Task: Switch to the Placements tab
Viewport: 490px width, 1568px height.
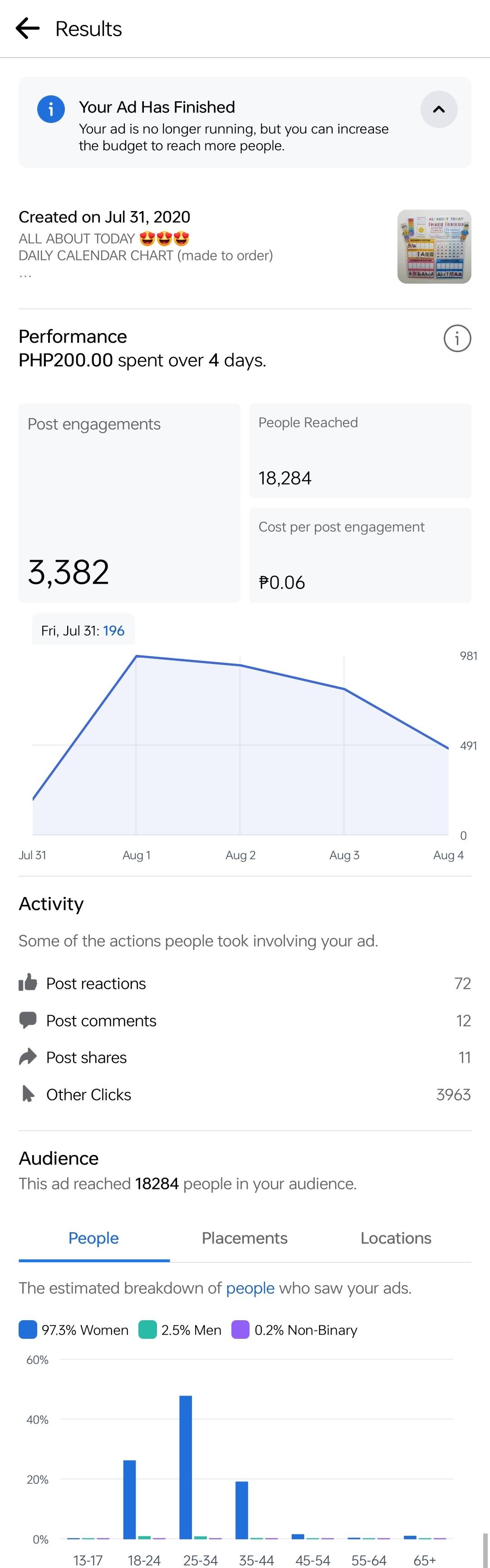Action: 245,1238
